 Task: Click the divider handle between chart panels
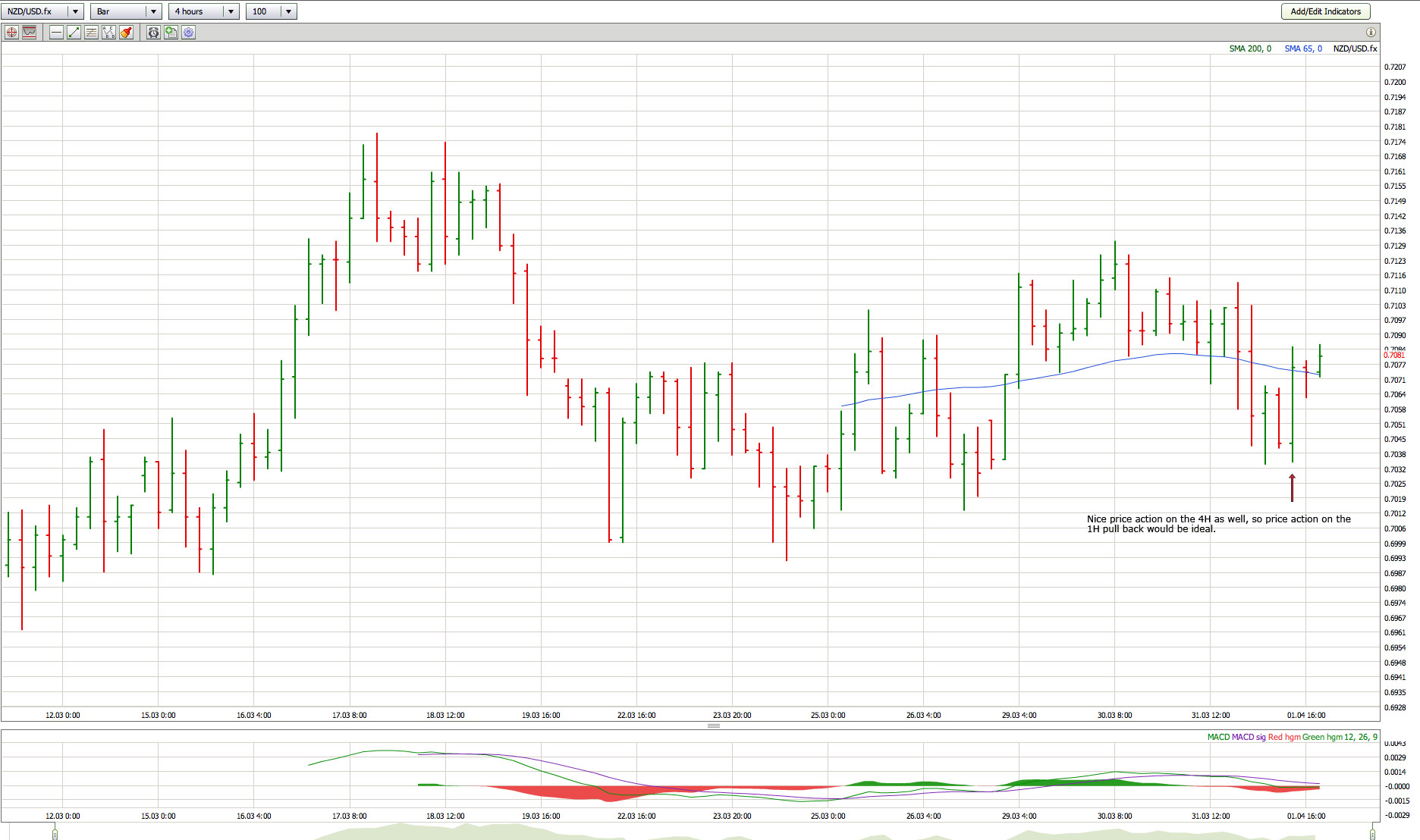(x=713, y=726)
